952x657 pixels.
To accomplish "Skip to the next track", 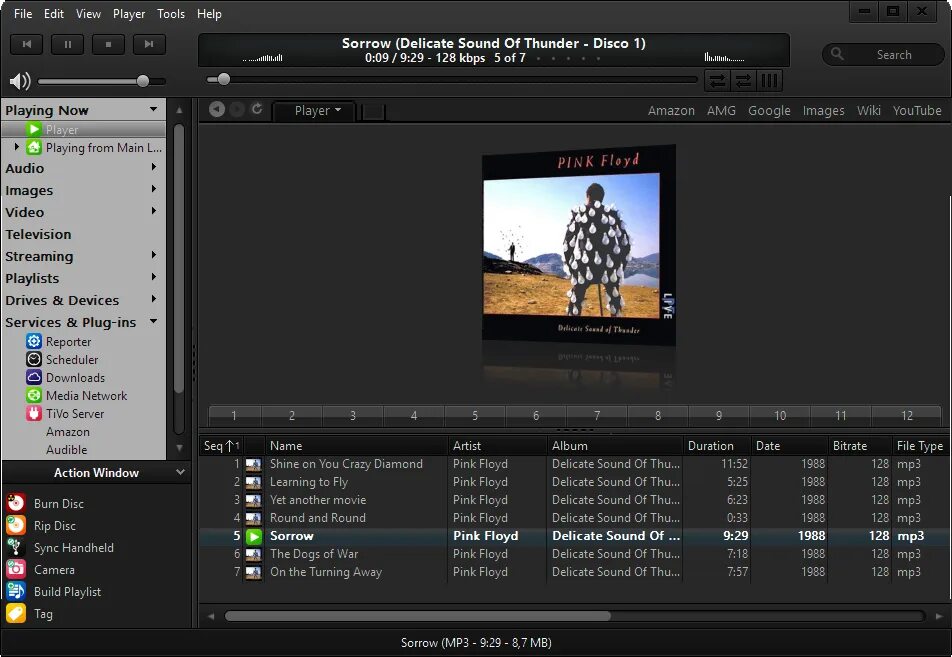I will pos(149,44).
